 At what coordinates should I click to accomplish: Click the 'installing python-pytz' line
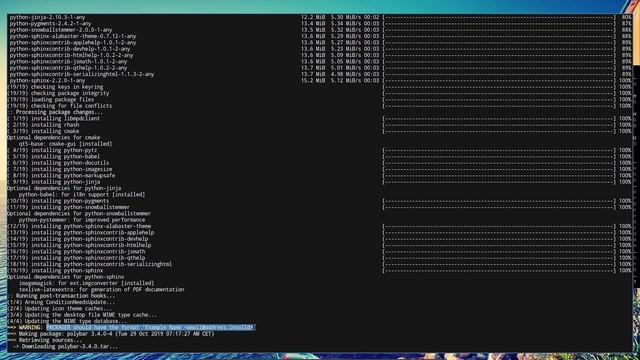pos(52,150)
